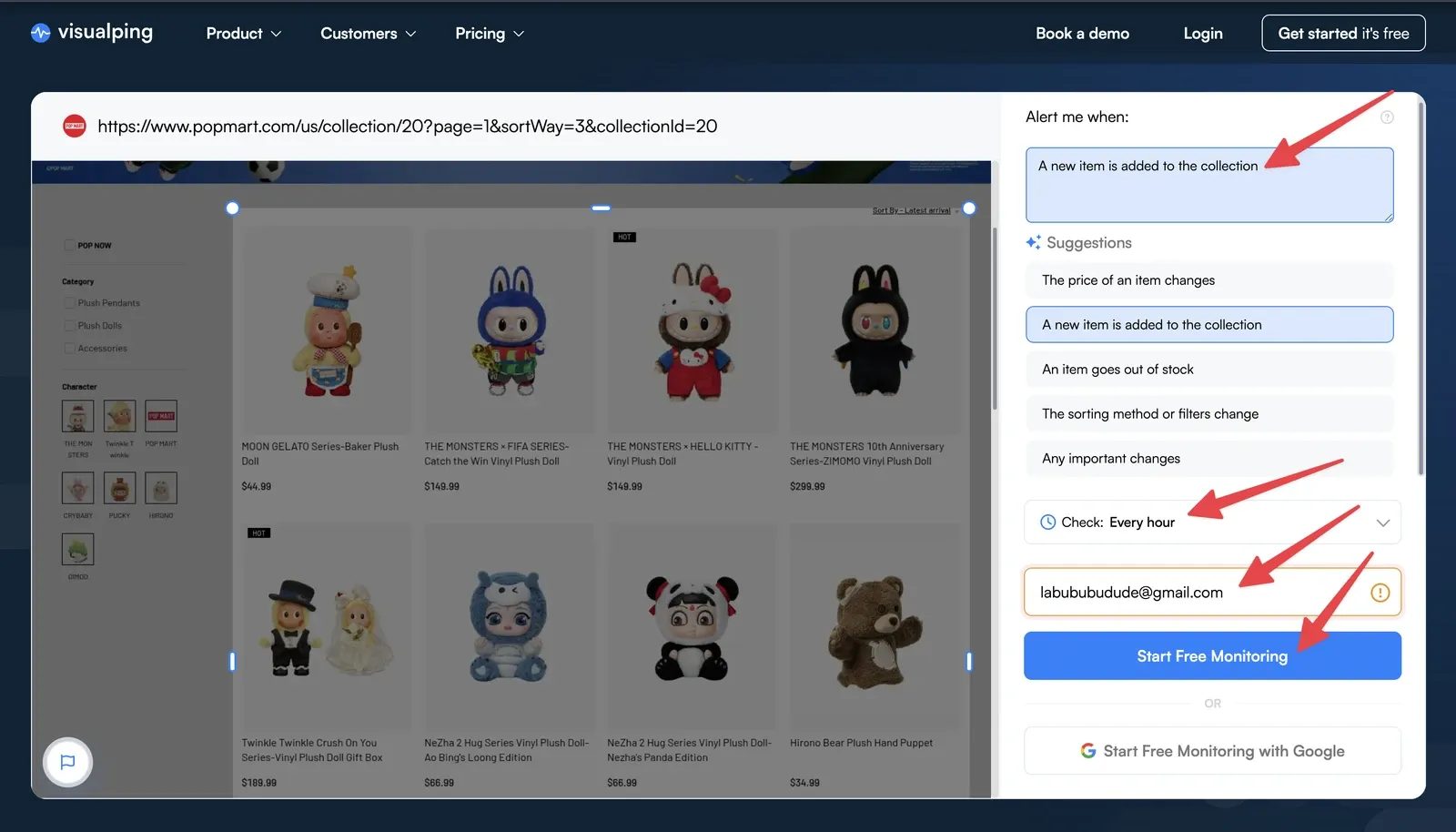
Task: Select PUCKY character thumbnail
Action: click(119, 489)
